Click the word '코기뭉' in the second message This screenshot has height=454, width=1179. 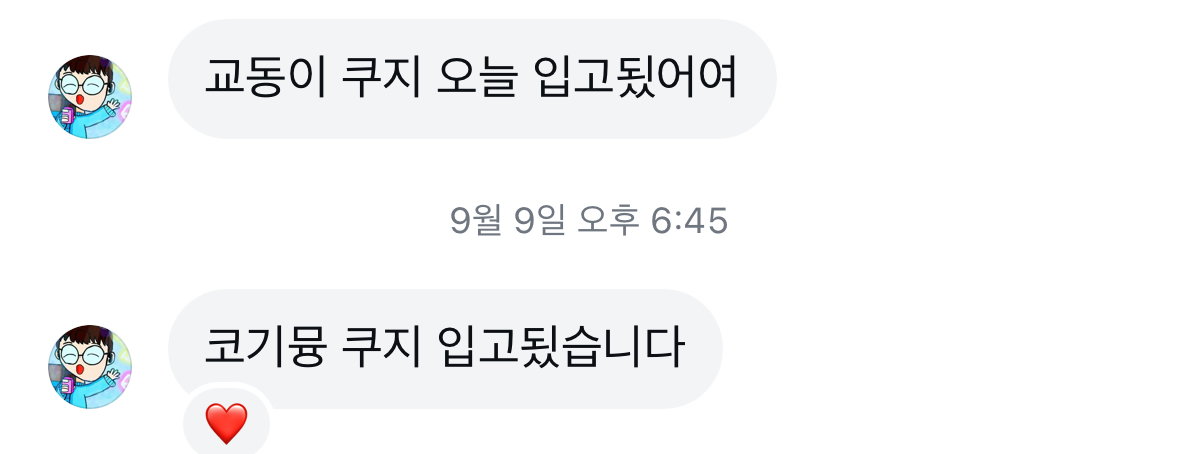(265, 348)
